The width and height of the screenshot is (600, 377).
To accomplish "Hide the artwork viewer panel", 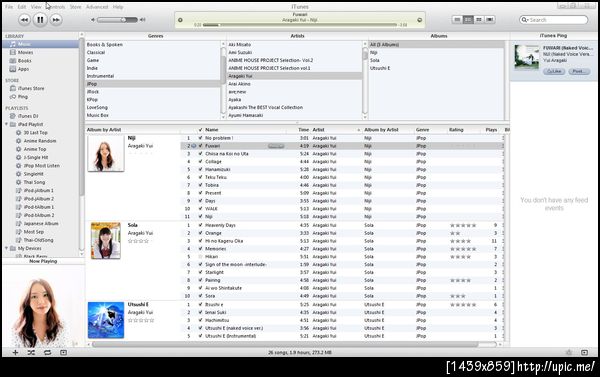I will tap(64, 353).
